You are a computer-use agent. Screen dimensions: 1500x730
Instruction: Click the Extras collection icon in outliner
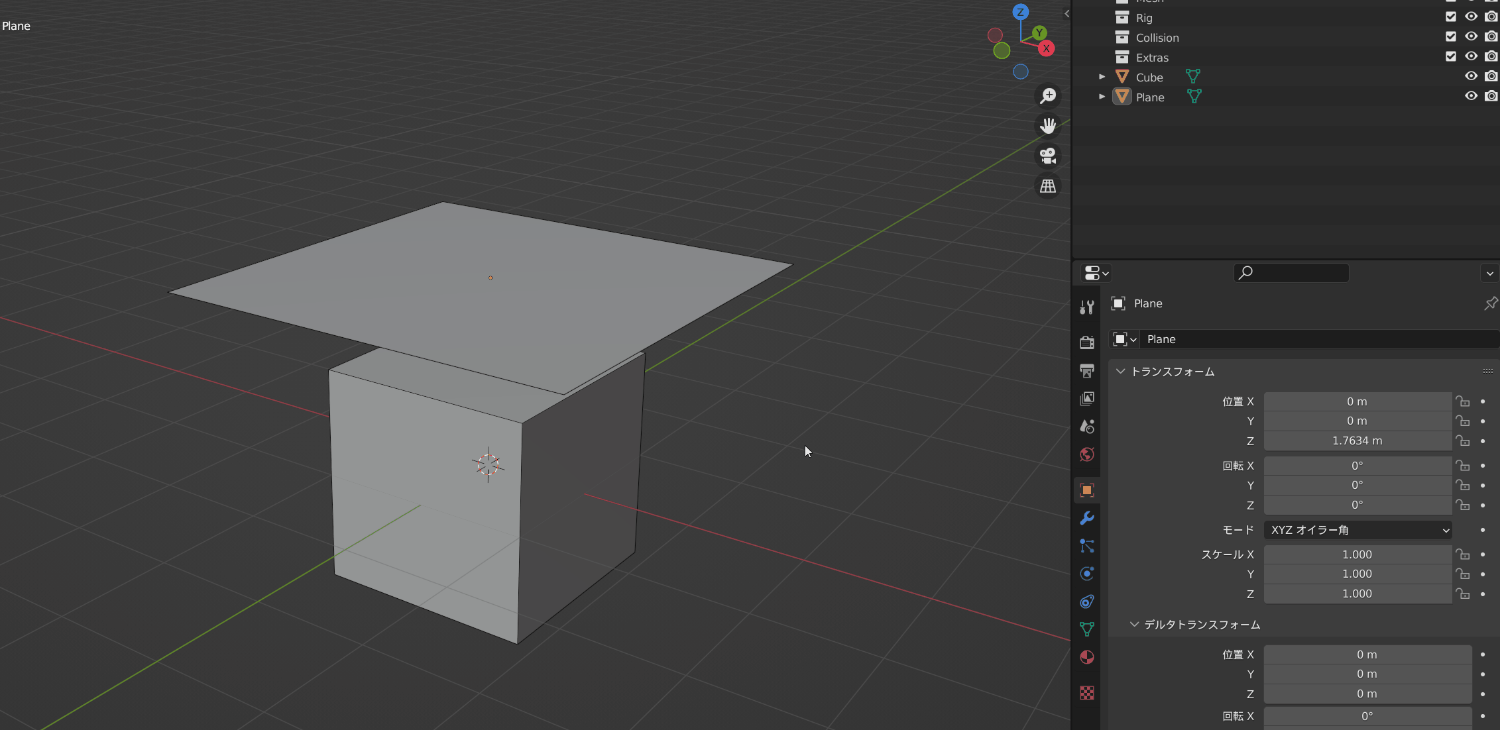[1122, 57]
